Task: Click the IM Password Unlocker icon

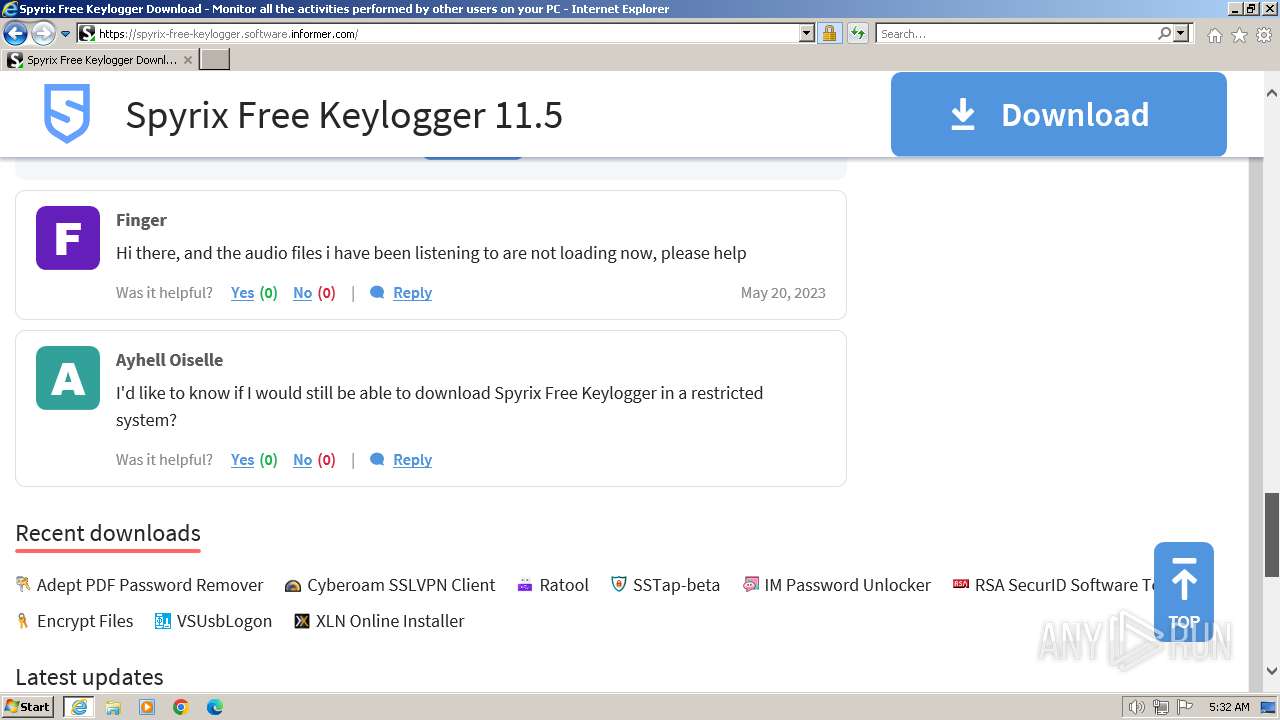Action: click(x=751, y=585)
